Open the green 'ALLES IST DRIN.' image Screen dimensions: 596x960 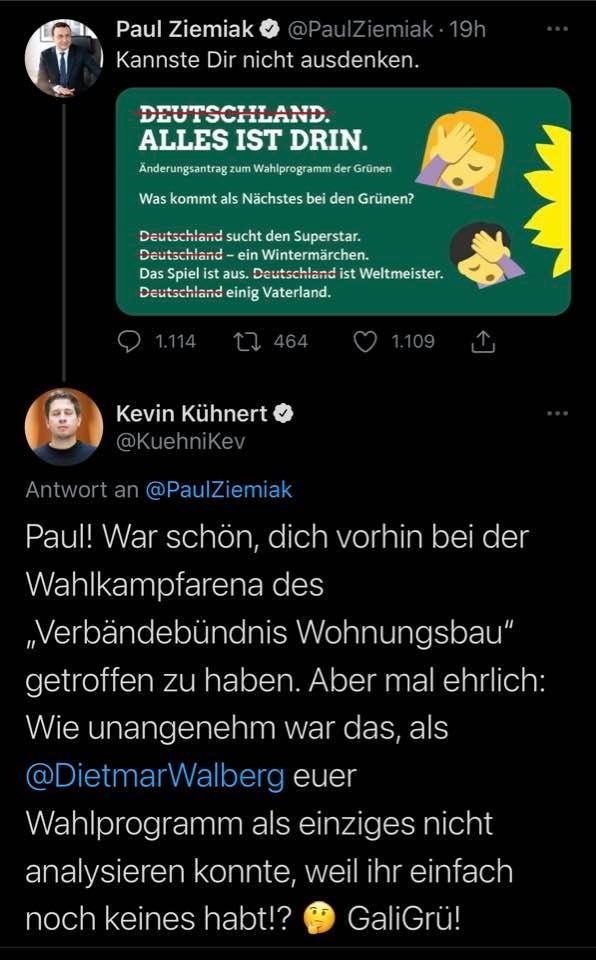point(343,201)
